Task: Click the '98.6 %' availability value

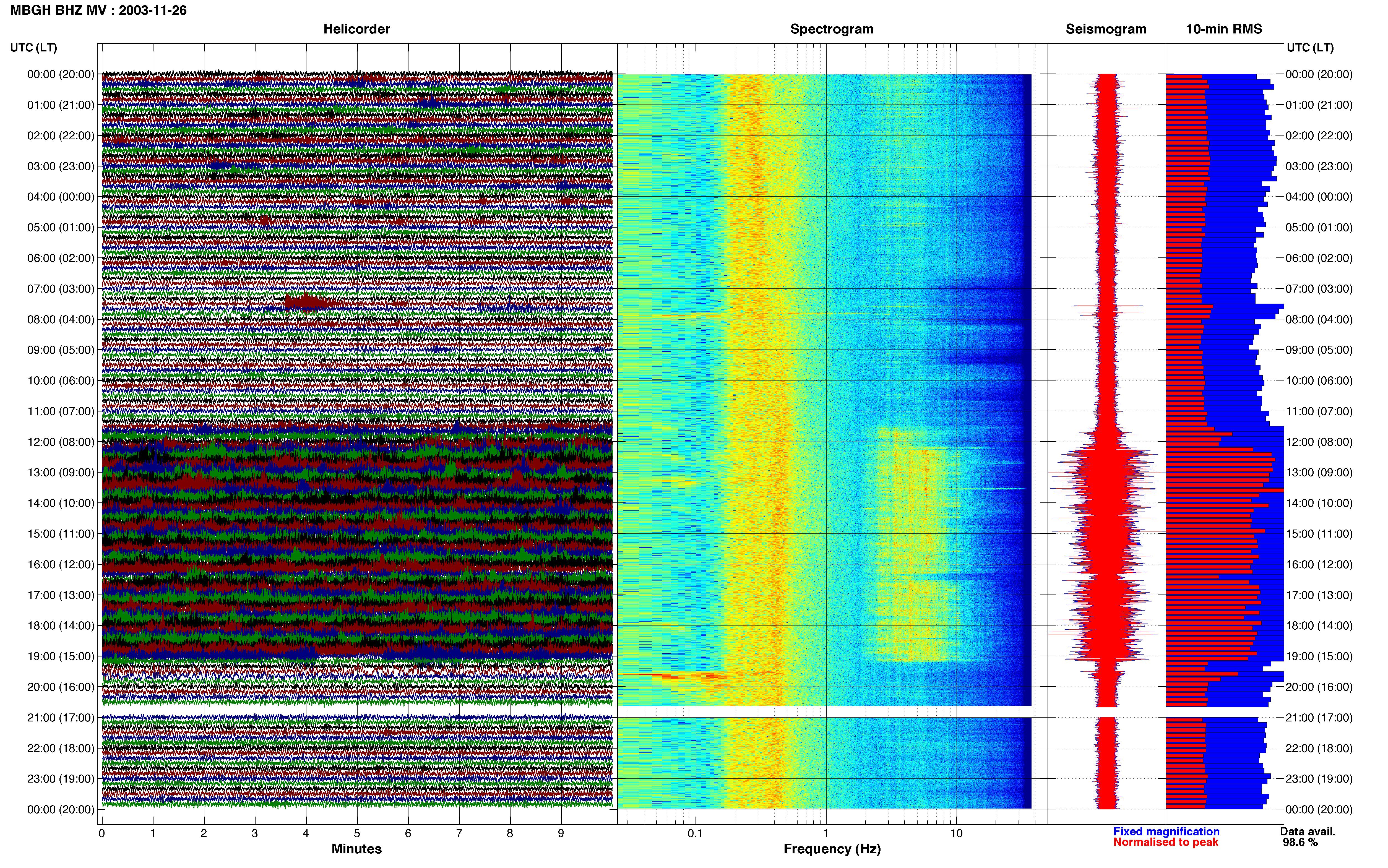Action: click(x=1300, y=842)
